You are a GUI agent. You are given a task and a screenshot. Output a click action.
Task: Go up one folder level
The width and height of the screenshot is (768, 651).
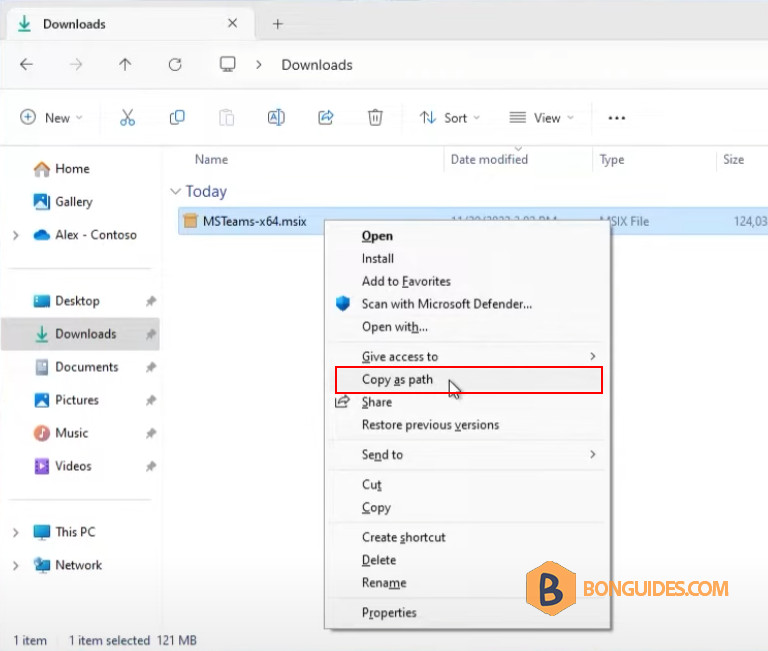[125, 64]
